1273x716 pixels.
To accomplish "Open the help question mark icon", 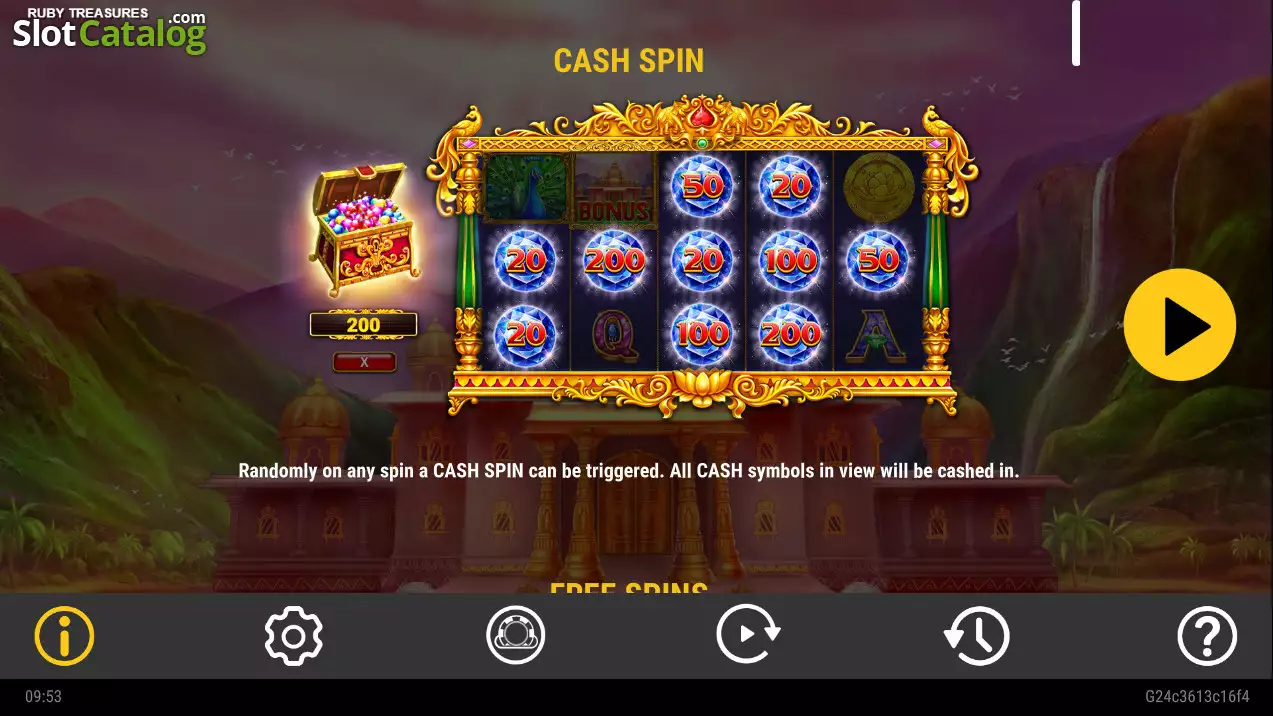I will pos(1207,636).
